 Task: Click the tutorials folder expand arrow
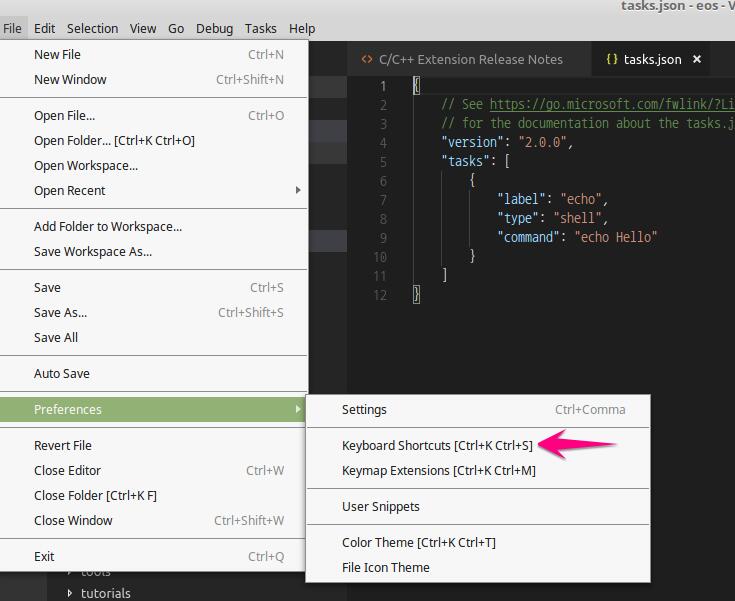[x=69, y=593]
